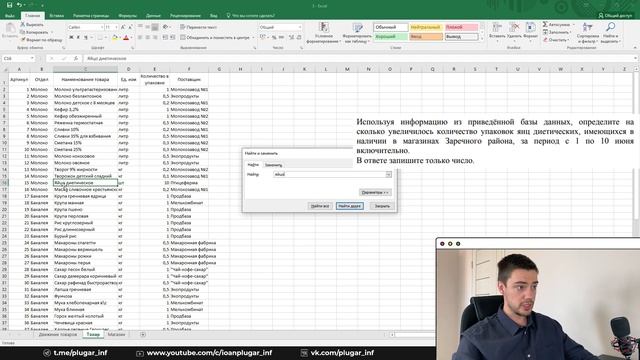
Task: Open Sort and Filter (Сортировка и фильтр)
Action: click(x=588, y=33)
